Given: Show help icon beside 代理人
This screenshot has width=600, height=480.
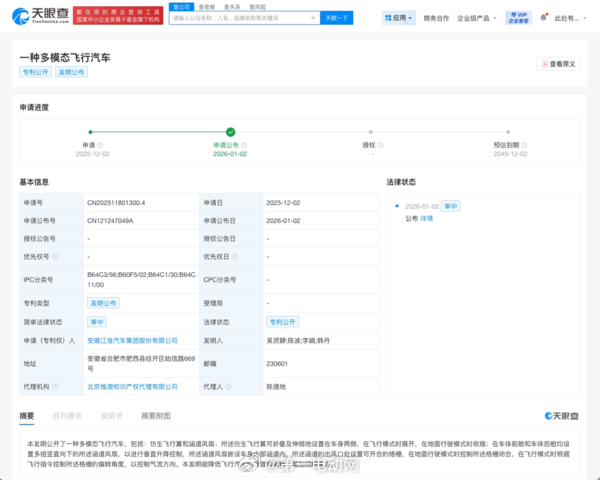Looking at the screenshot, I should tap(228, 387).
